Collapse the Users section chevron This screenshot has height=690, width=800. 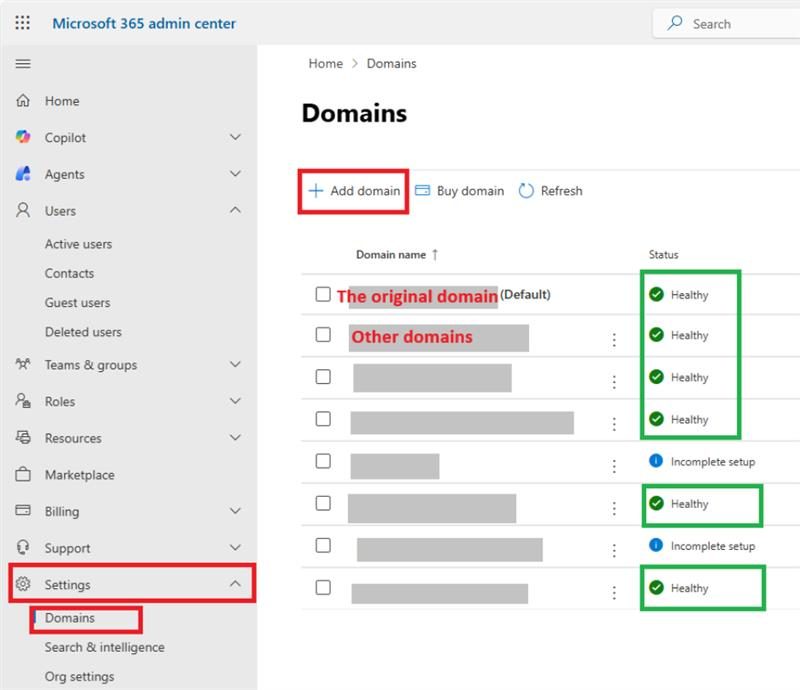click(235, 210)
